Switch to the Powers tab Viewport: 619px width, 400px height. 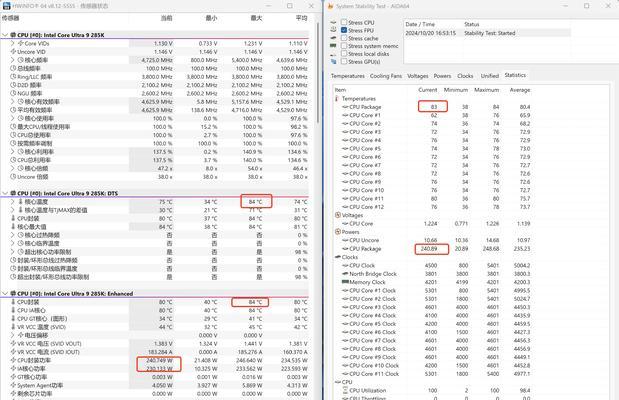[x=442, y=76]
